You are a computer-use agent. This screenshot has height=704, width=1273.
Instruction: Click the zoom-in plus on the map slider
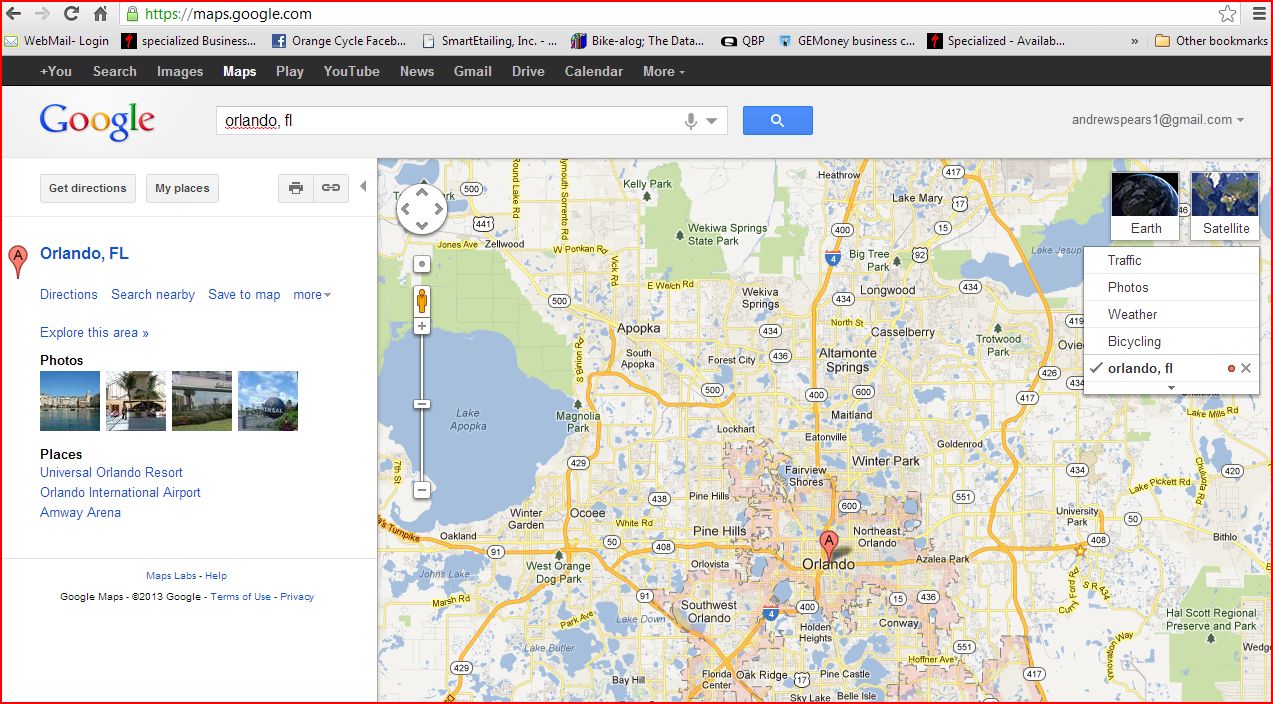point(421,325)
